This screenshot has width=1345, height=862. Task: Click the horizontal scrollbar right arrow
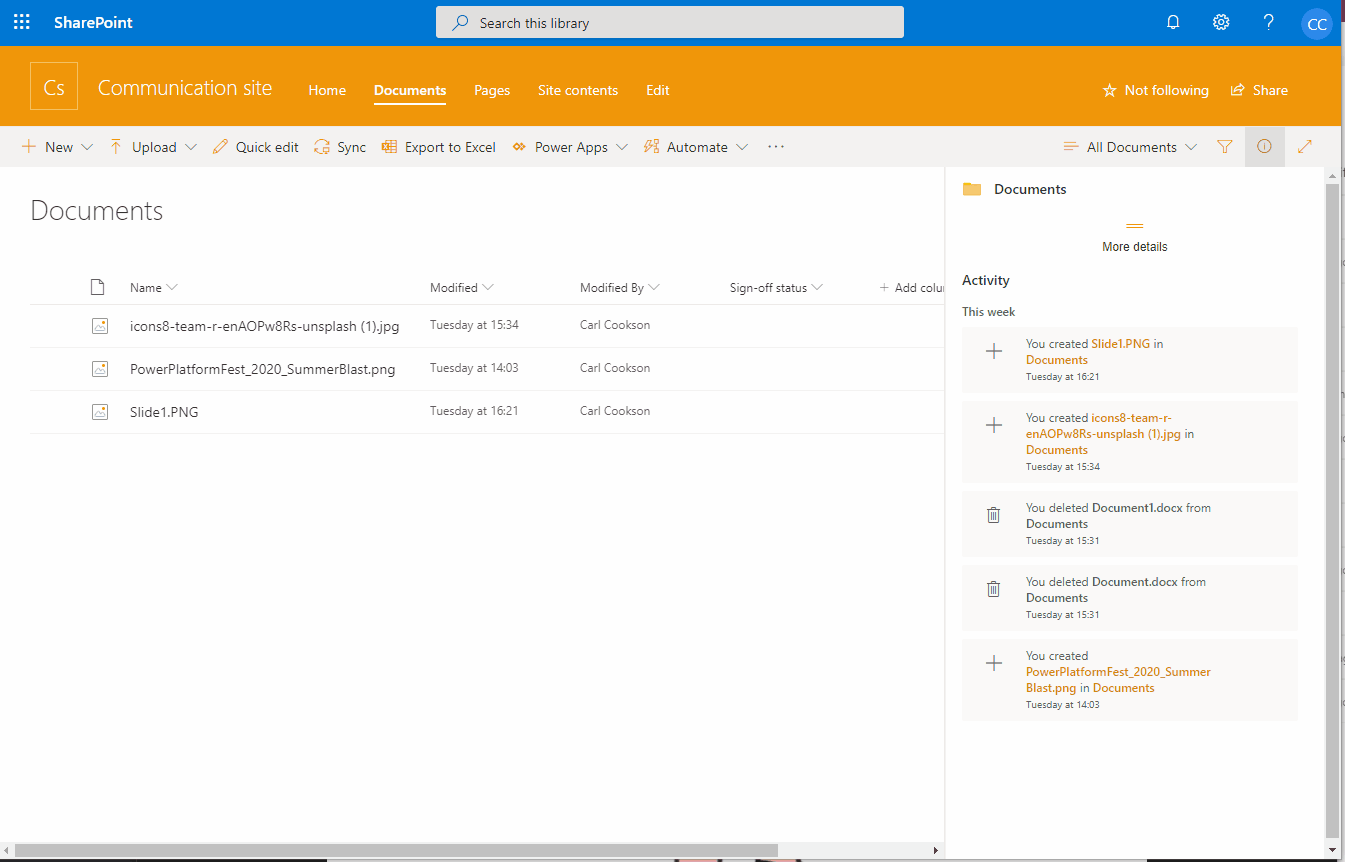[x=936, y=850]
